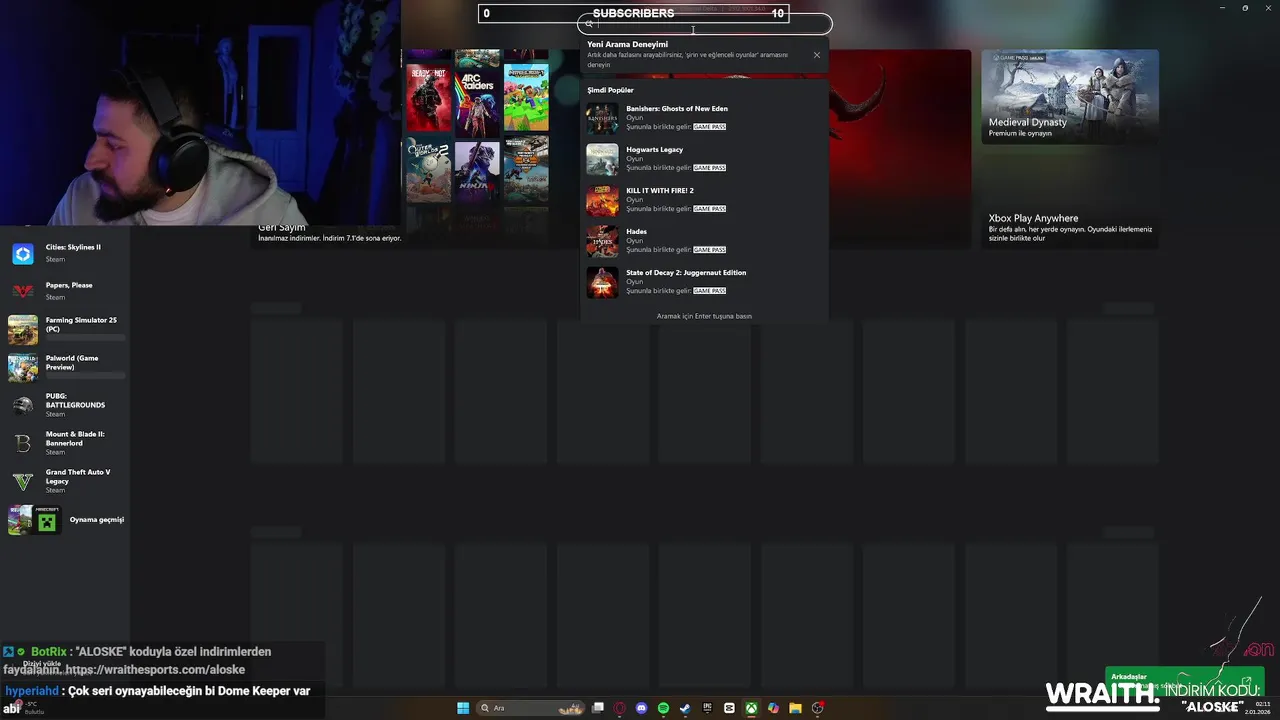Select the Hogwarts Legacy search suggestion
This screenshot has width=1280, height=720.
coord(704,159)
